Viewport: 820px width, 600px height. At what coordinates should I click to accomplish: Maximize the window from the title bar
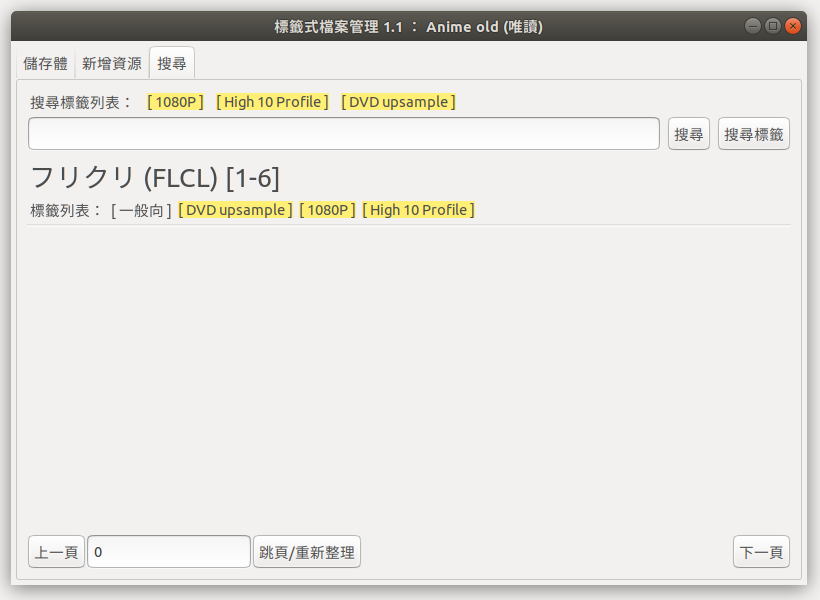[773, 26]
